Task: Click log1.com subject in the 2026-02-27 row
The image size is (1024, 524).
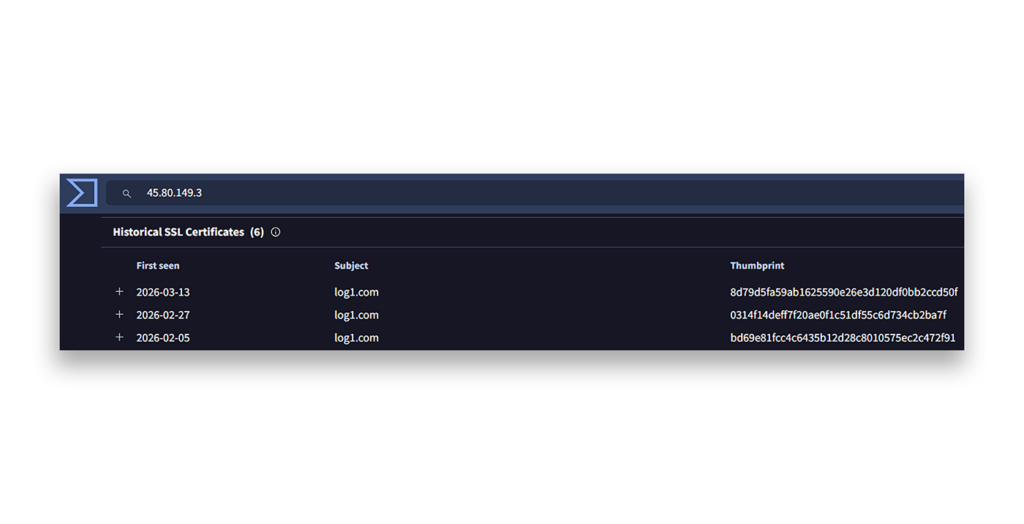Action: point(357,316)
